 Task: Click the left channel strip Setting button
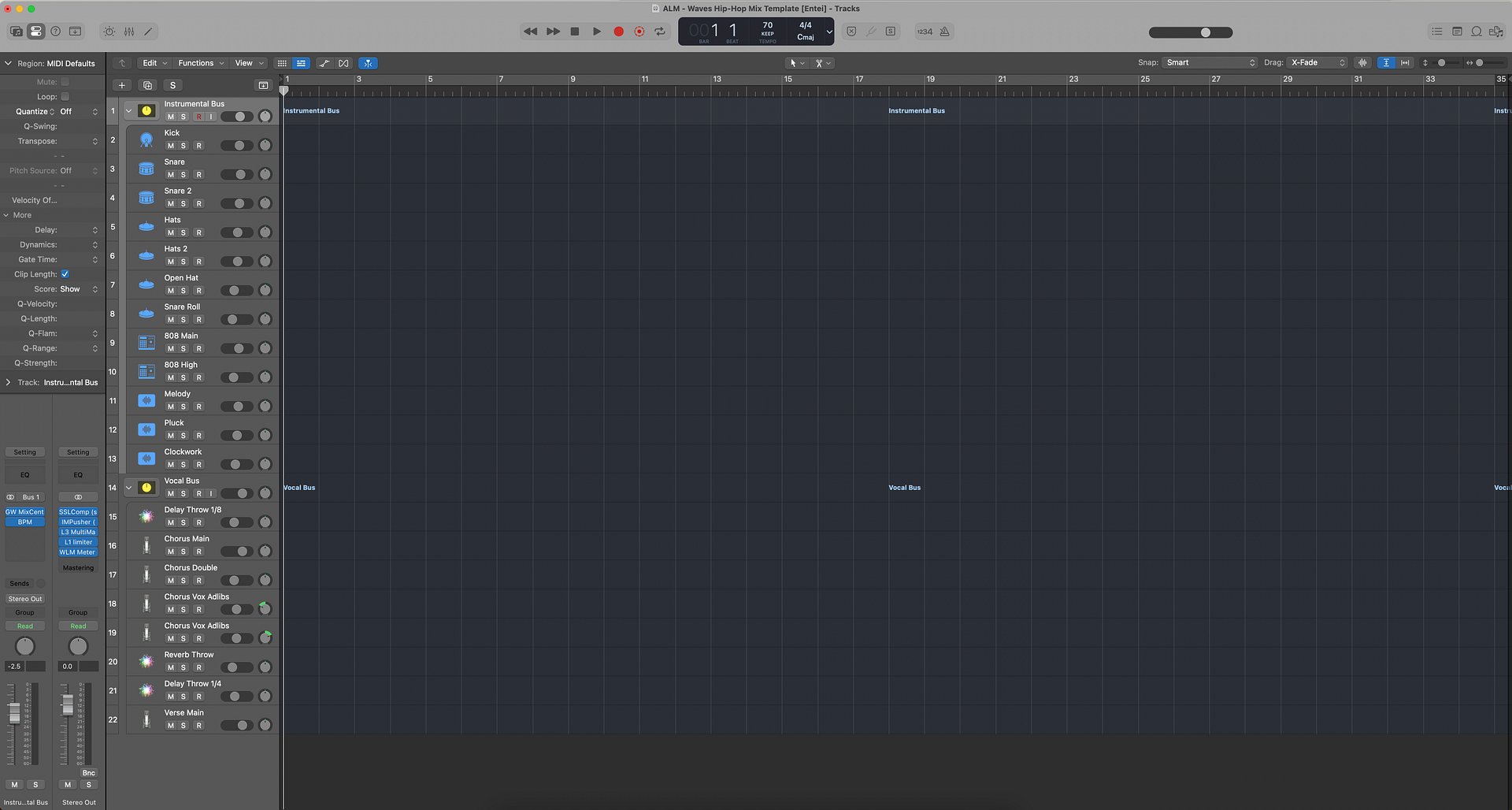[25, 452]
